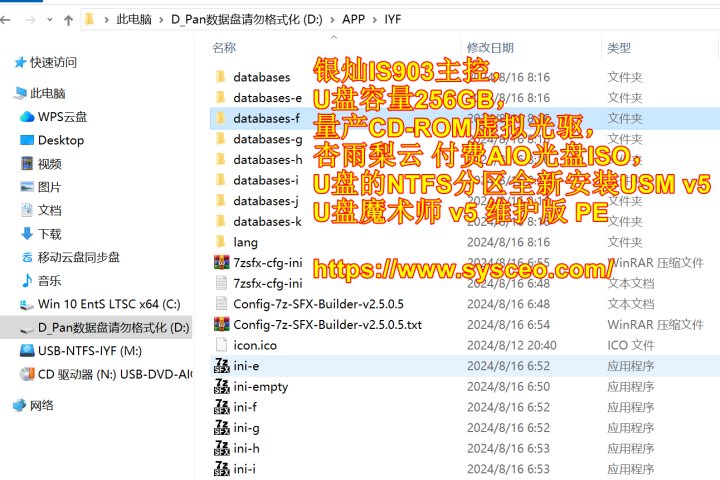
Task: Go up one folder level
Action: click(x=68, y=20)
